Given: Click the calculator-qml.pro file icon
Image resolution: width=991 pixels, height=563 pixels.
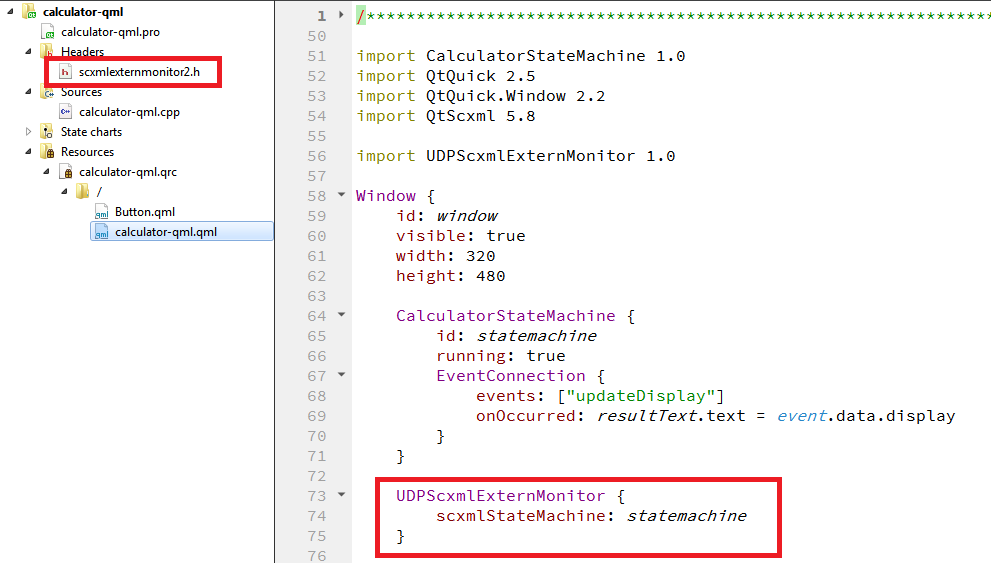Looking at the screenshot, I should (x=47, y=32).
